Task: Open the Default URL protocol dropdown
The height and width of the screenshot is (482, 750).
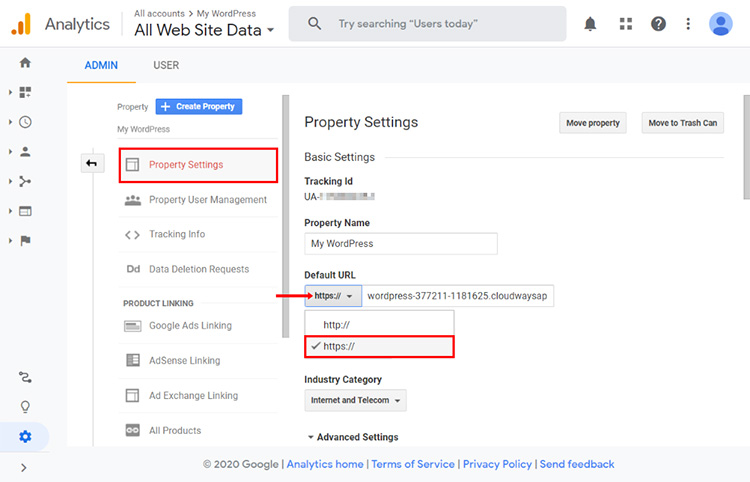Action: click(333, 296)
